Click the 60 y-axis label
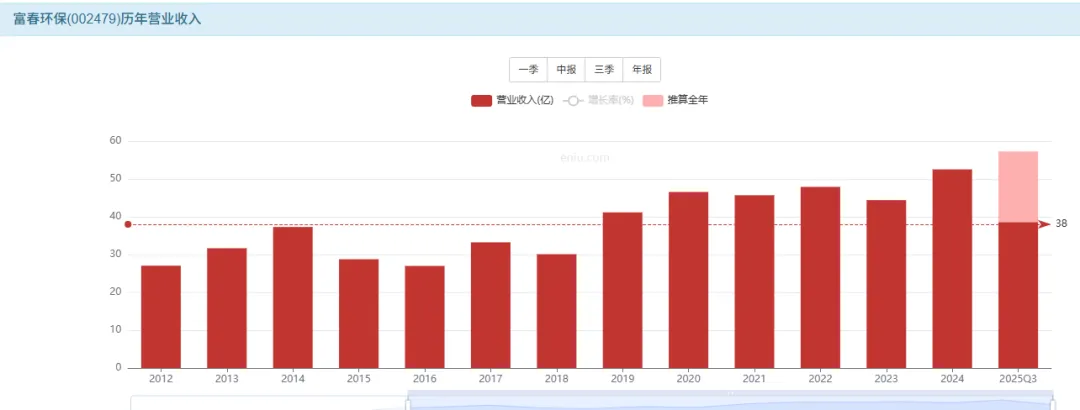The width and height of the screenshot is (1080, 410). coord(115,141)
